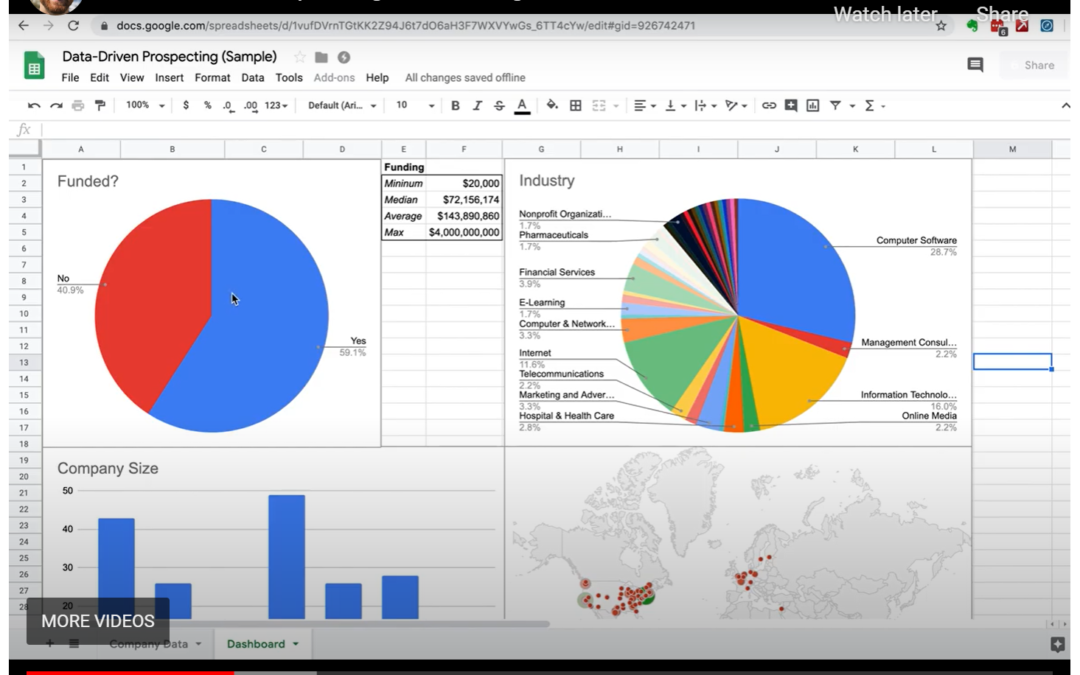1080x675 pixels.
Task: Open the Borders tool
Action: [x=575, y=105]
